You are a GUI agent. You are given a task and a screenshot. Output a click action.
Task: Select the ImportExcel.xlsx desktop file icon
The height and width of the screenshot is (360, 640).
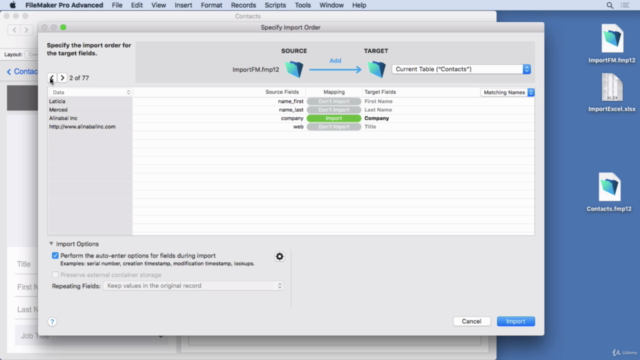click(612, 87)
